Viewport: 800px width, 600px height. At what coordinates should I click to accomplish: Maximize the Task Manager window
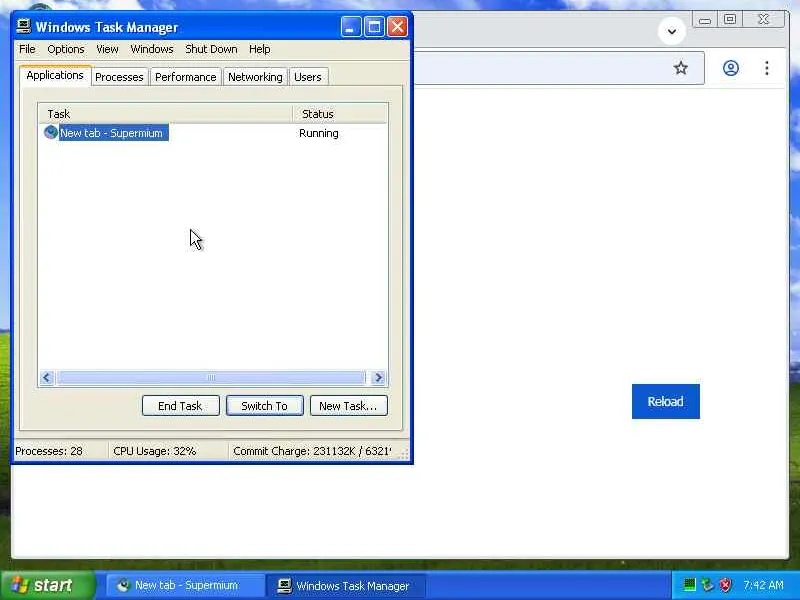[374, 27]
